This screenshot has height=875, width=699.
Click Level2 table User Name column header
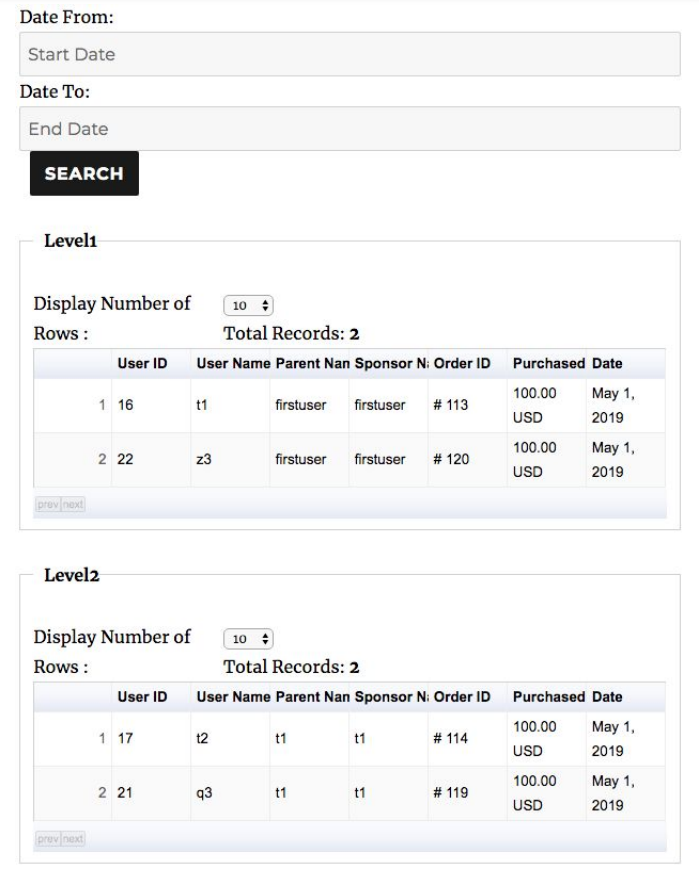pos(233,696)
